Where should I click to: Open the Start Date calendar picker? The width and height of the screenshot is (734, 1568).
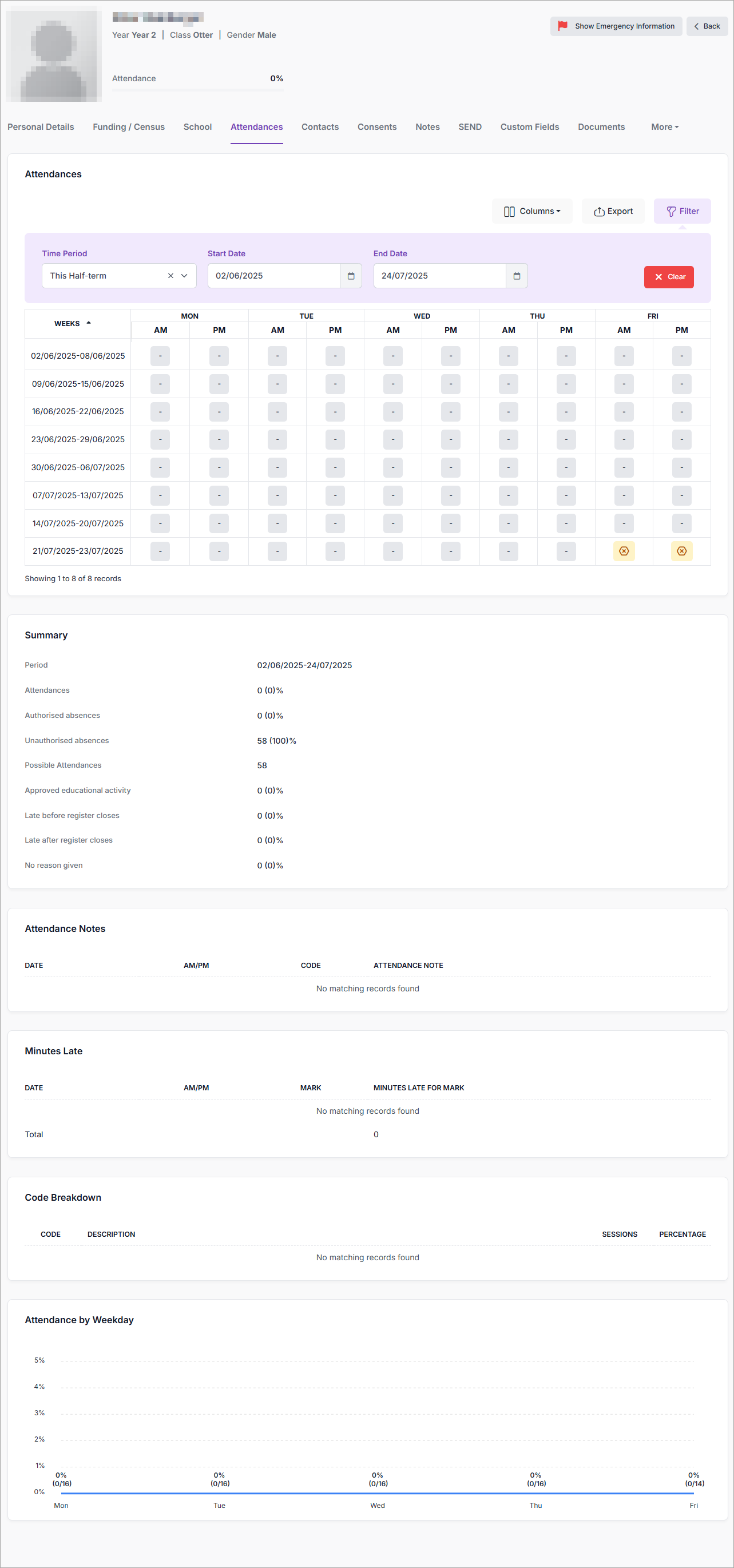pyautogui.click(x=351, y=276)
